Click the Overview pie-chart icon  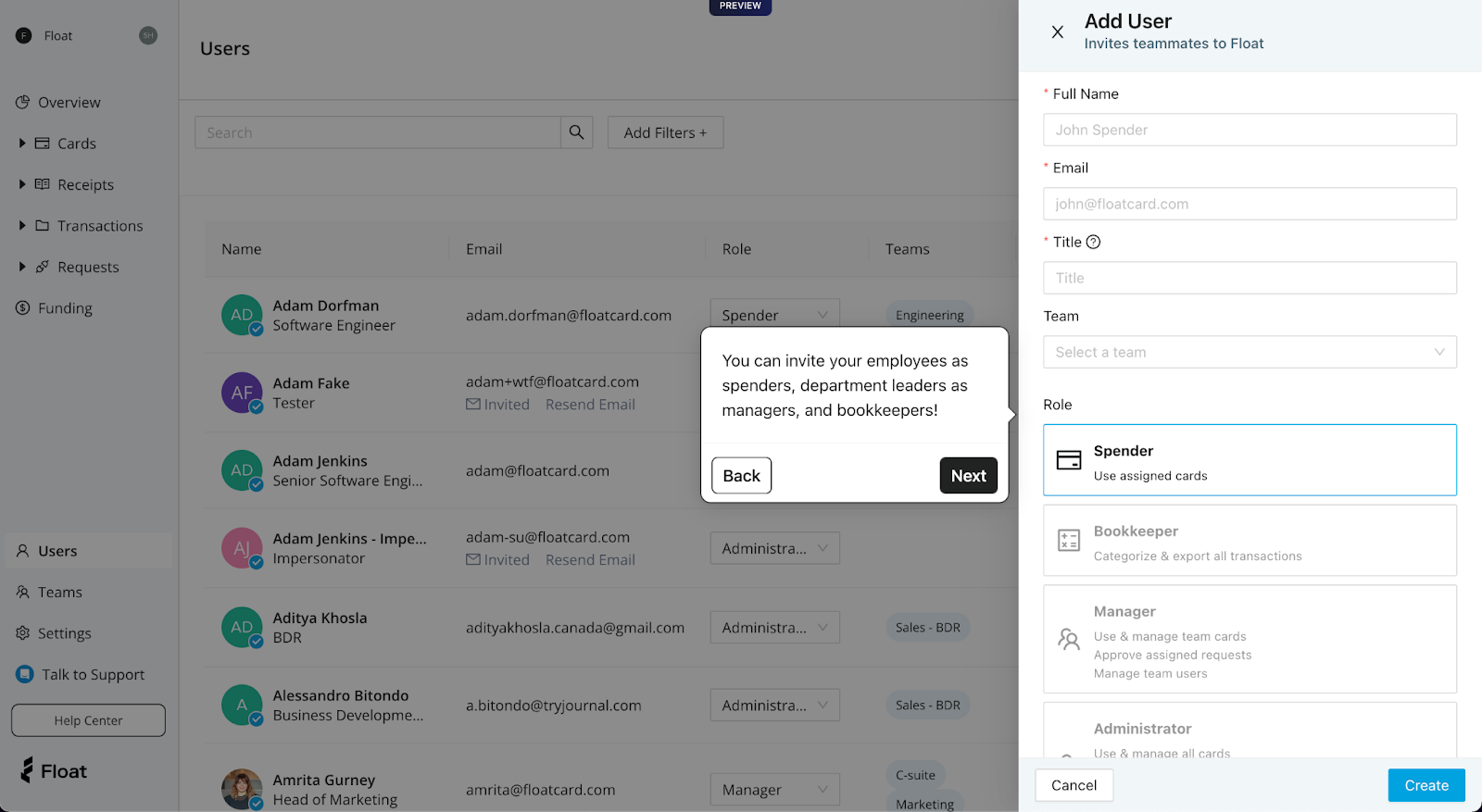[22, 102]
